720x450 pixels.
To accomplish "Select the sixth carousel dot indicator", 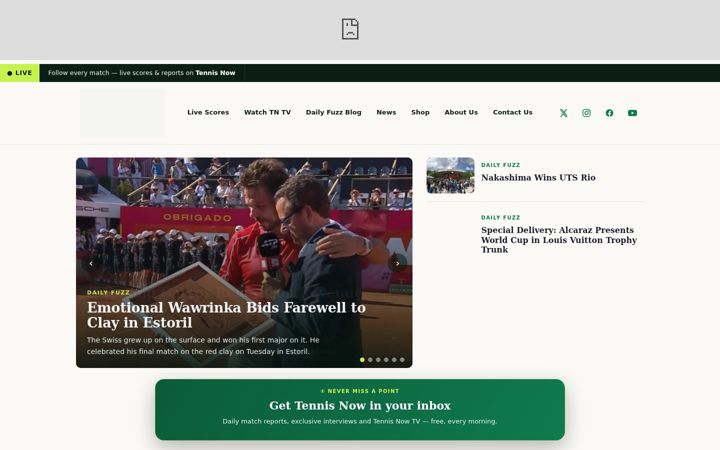I will [402, 360].
